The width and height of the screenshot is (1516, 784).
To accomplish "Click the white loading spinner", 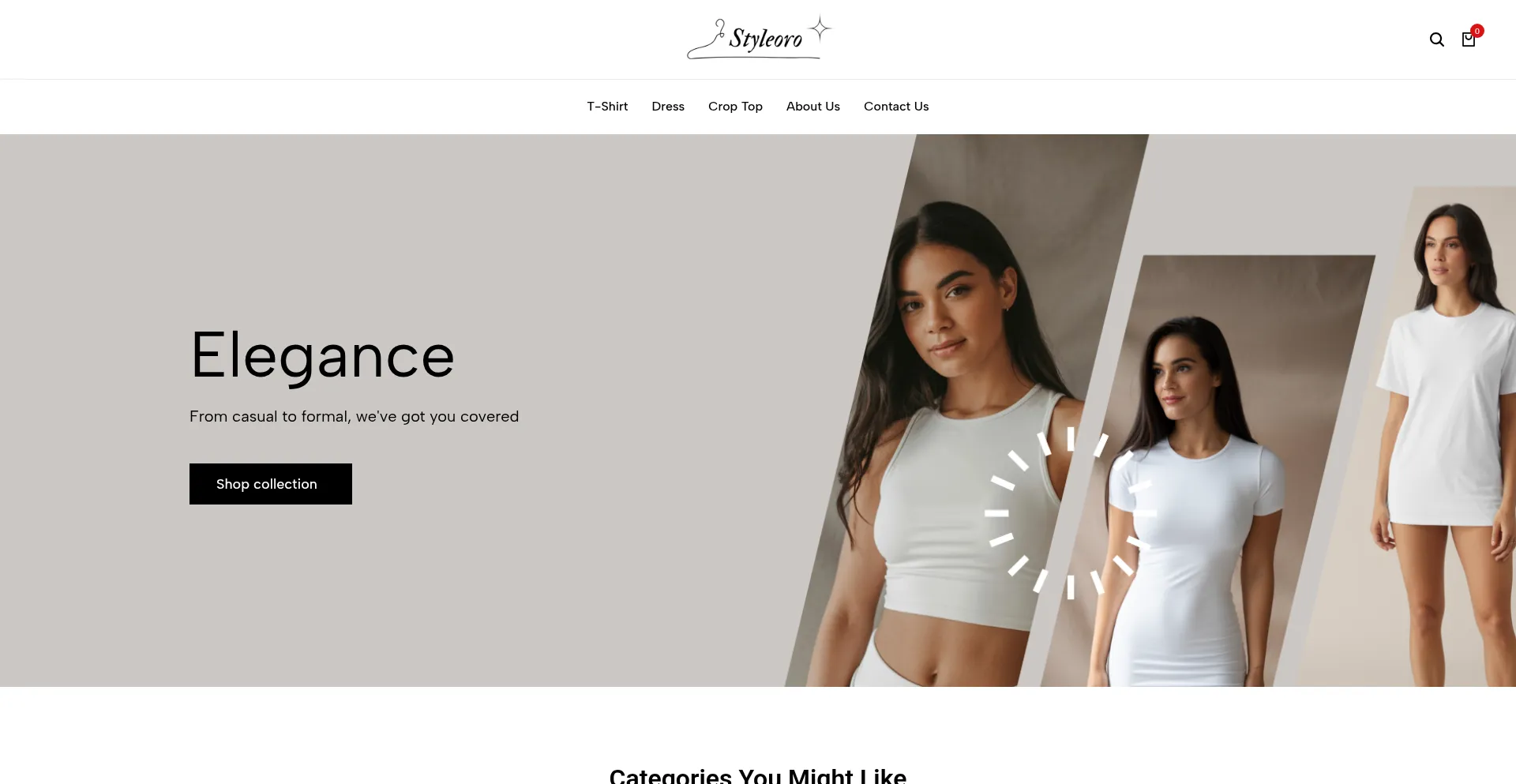I will 1071,513.
